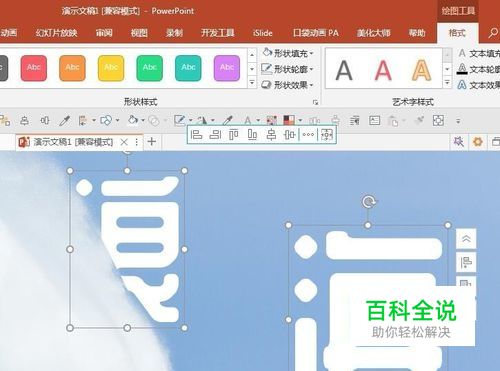
Task: Open the 视图 ribbon tab
Action: (139, 33)
